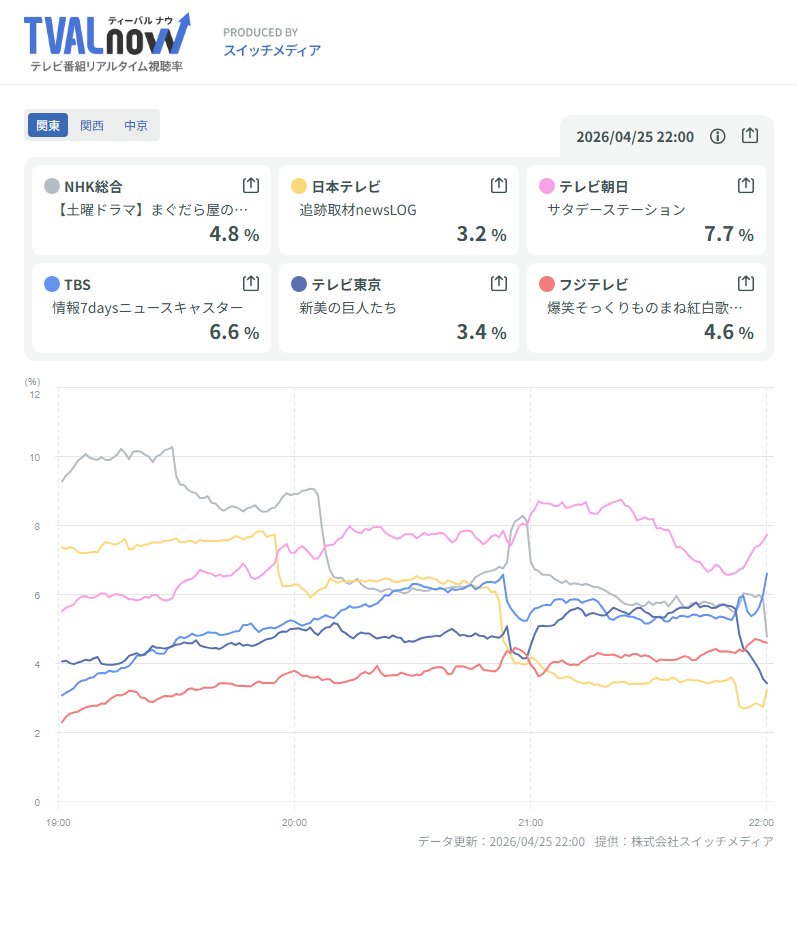
Task: Click the 日本テレビ share icon
Action: pyautogui.click(x=498, y=185)
